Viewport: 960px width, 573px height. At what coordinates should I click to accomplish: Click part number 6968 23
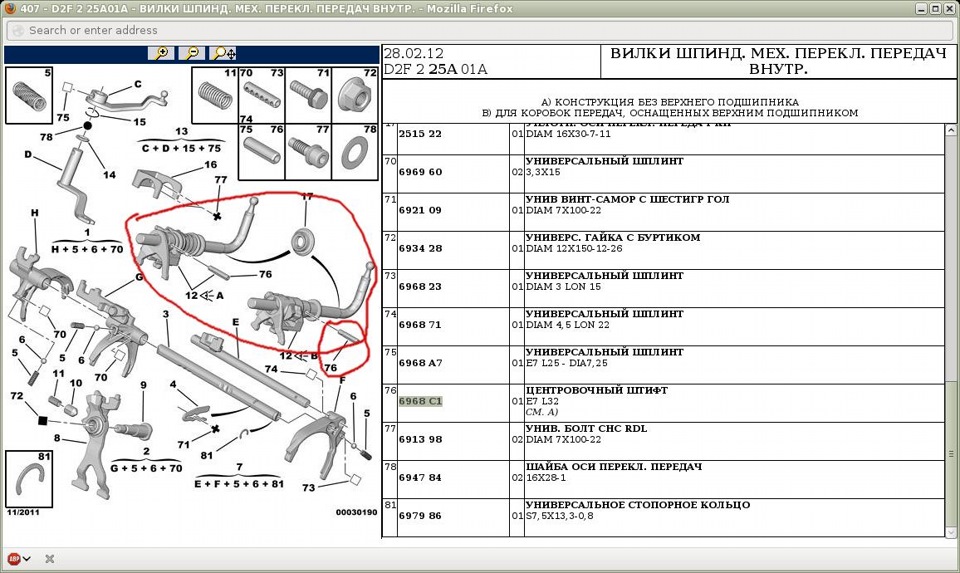[420, 286]
